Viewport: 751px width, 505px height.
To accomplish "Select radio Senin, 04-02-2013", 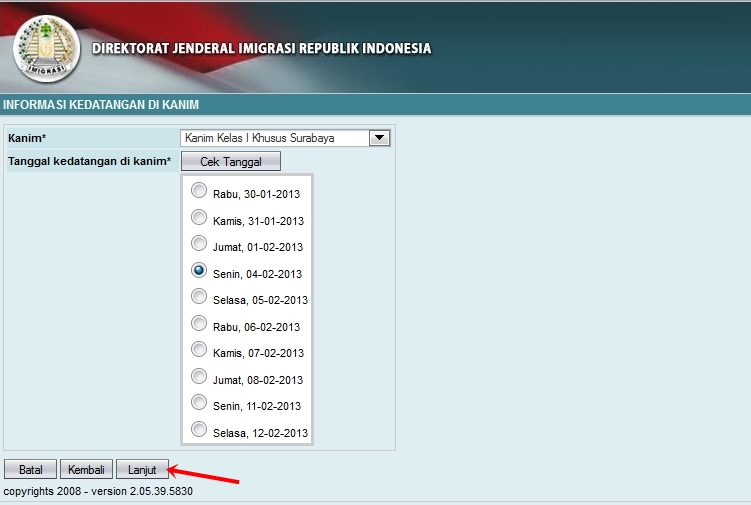I will coord(199,270).
